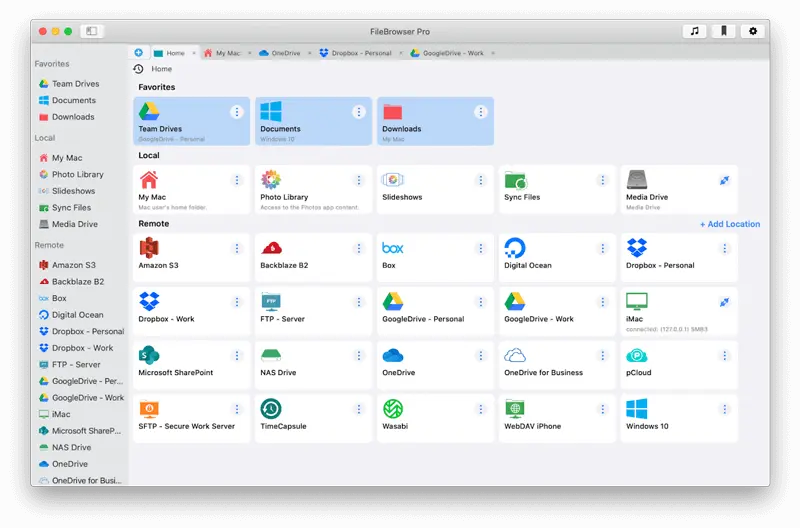Open the NAS Drive card
Viewport: 800px width, 528px height.
(x=313, y=365)
